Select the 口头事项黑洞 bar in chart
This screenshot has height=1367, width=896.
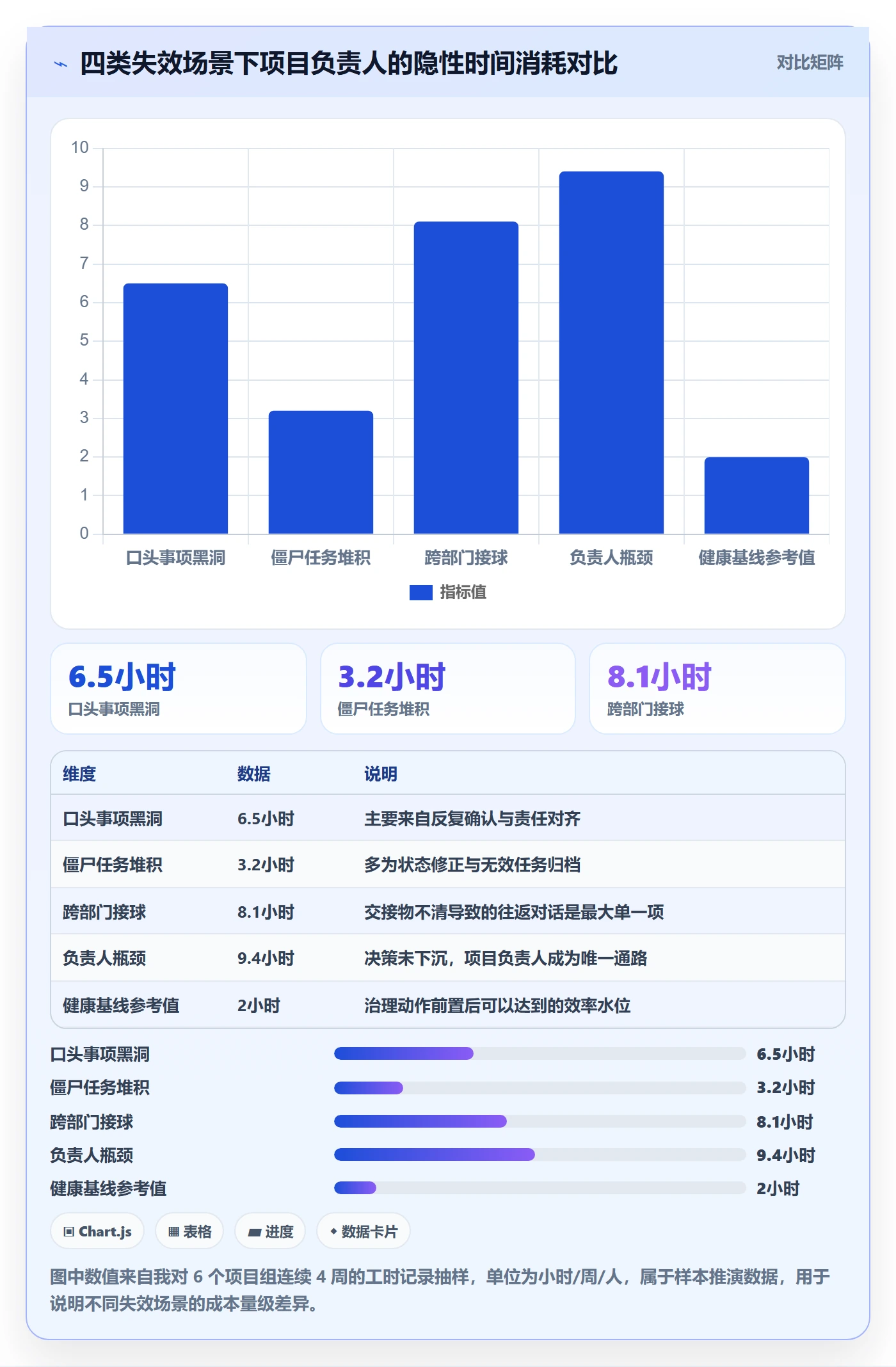175,408
